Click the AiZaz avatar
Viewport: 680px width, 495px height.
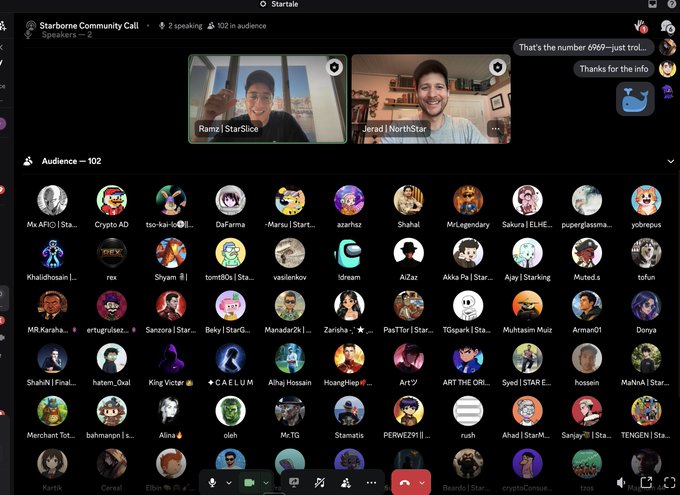[x=409, y=252]
